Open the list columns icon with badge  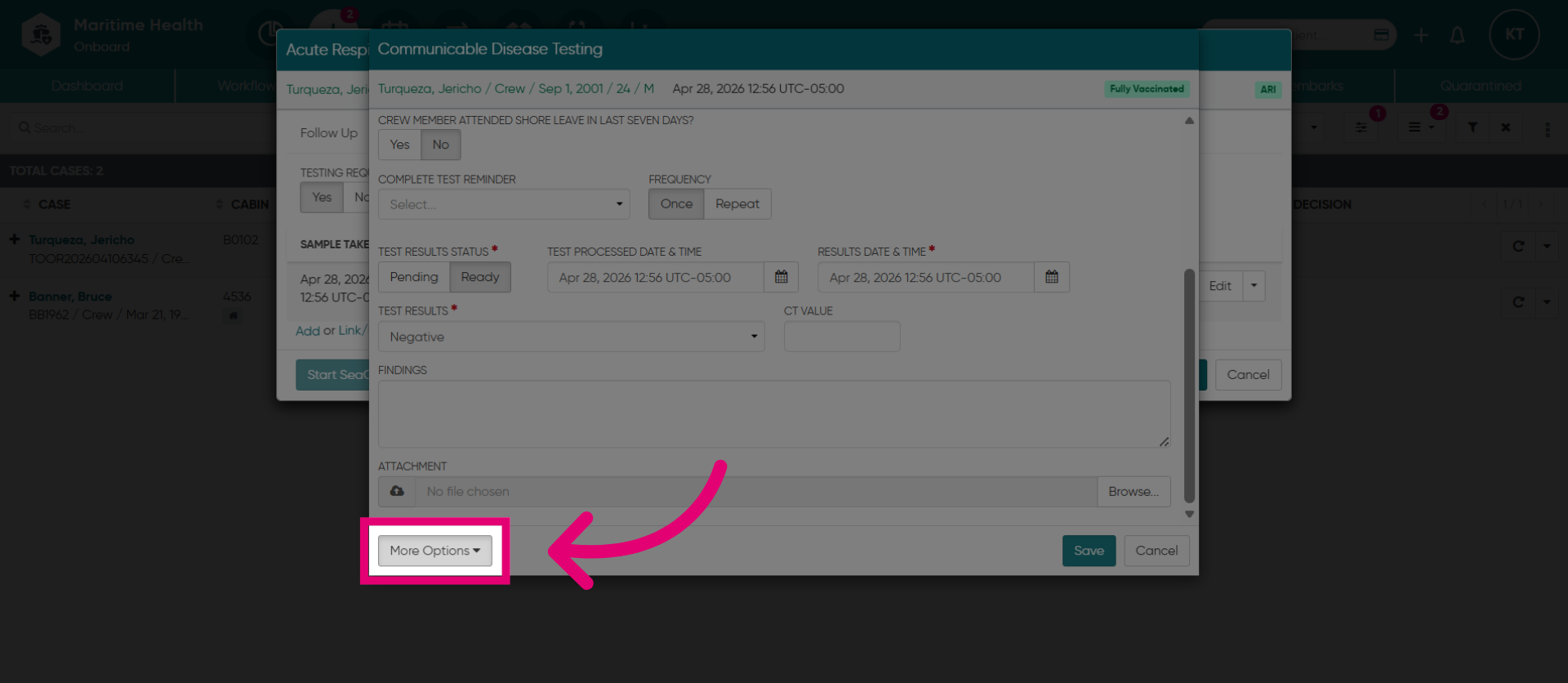click(x=1421, y=127)
